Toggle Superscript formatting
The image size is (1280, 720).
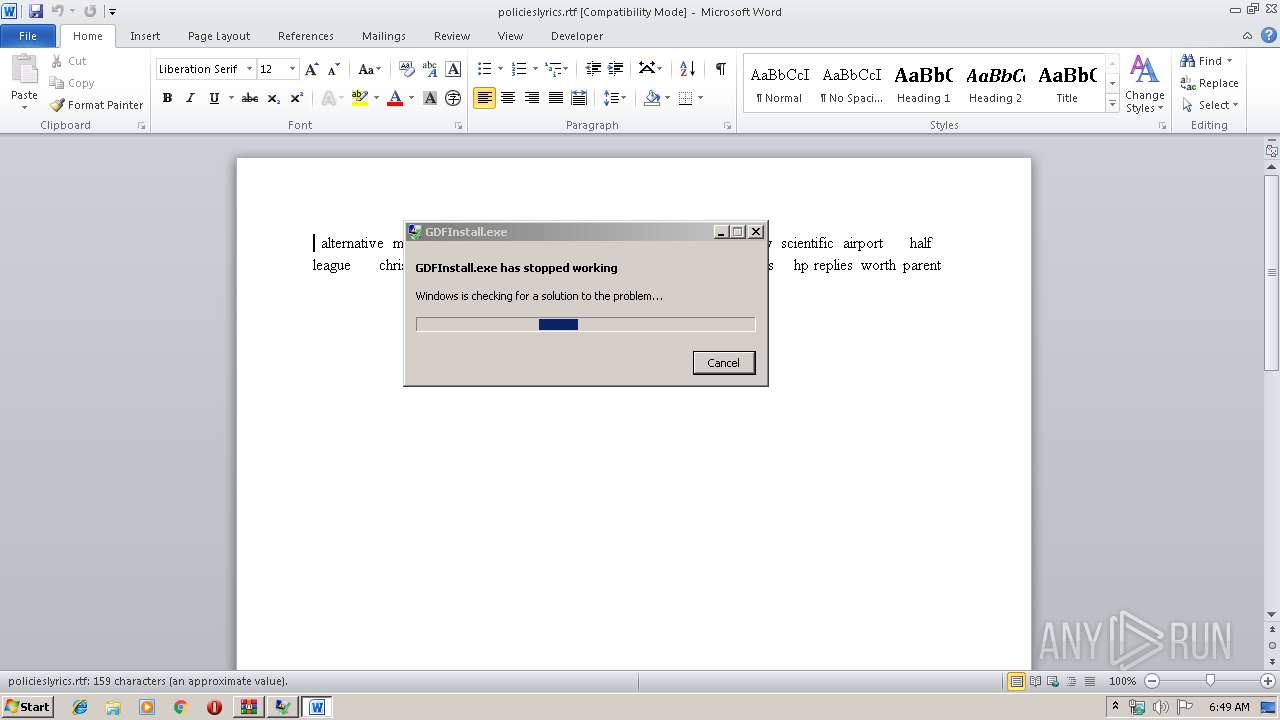coord(296,98)
